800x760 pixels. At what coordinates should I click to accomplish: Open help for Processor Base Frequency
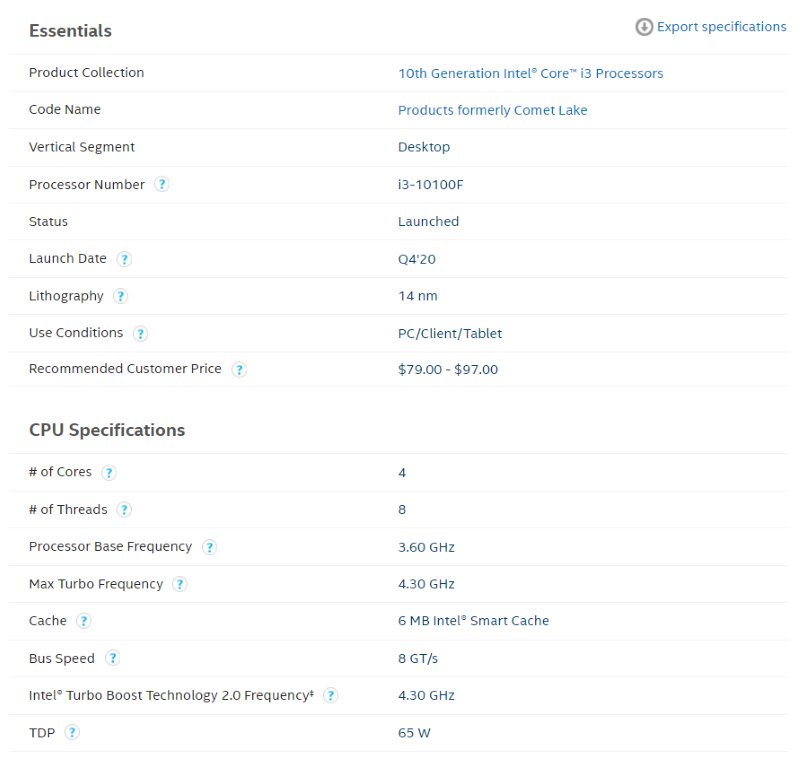[x=209, y=547]
